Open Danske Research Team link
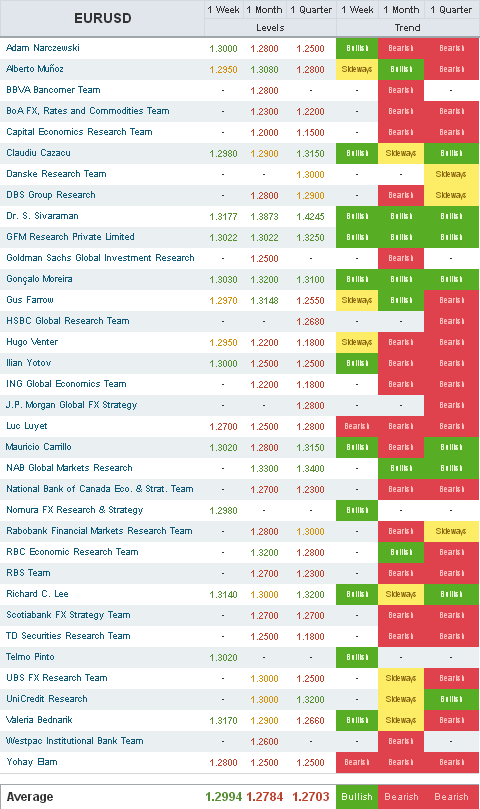 (x=56, y=174)
